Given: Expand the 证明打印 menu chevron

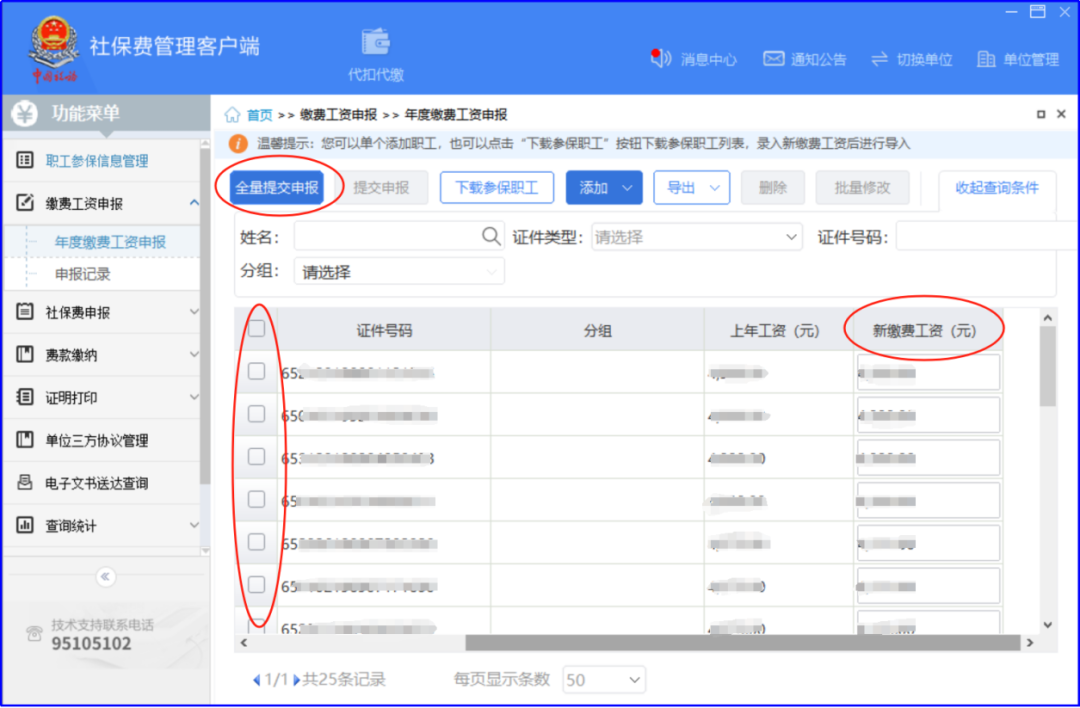Looking at the screenshot, I should click(194, 397).
